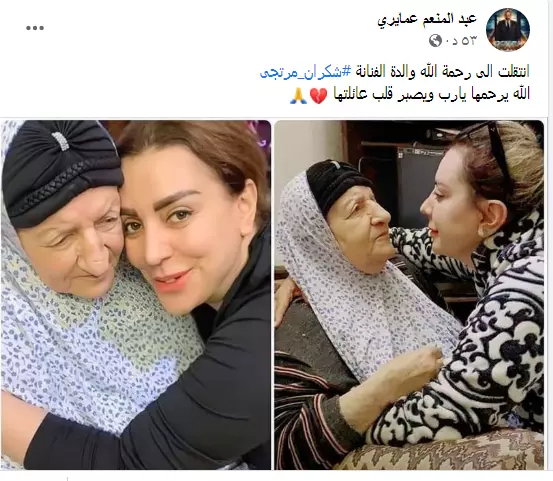Click the broken heart emoji in the post

[x=318, y=96]
